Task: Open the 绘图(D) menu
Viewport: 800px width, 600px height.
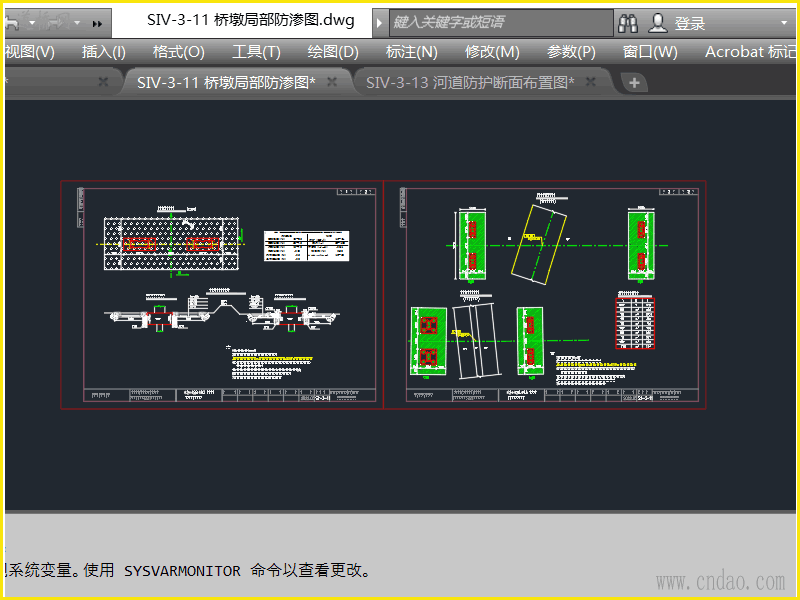Action: pos(333,52)
